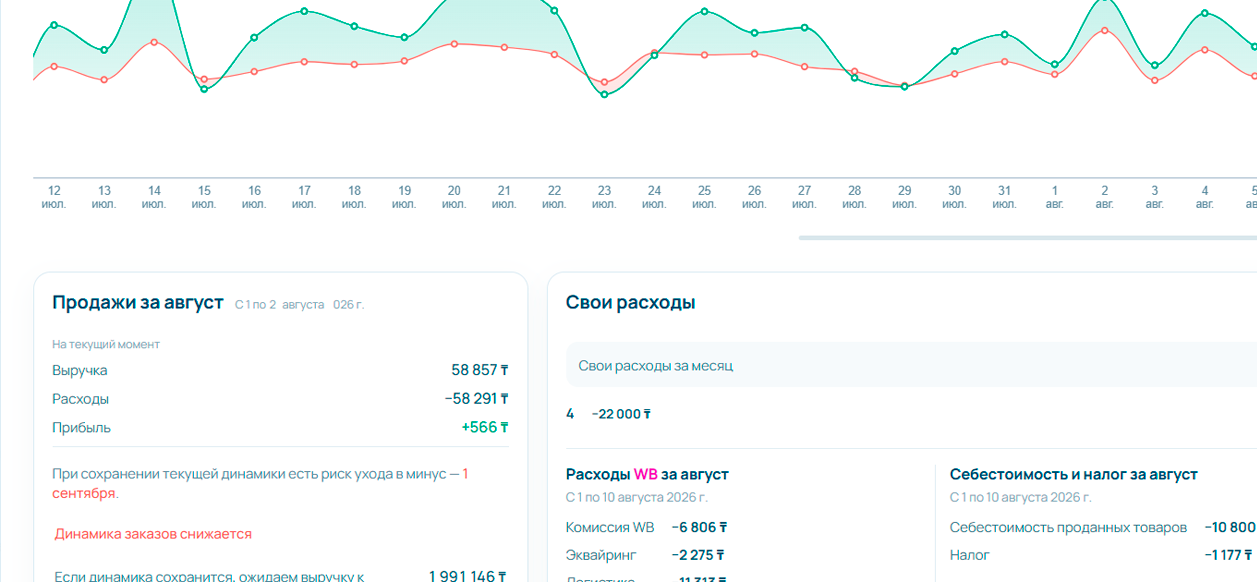1257x582 pixels.
Task: Select the red chart point for 20 июл.
Action: tap(454, 44)
